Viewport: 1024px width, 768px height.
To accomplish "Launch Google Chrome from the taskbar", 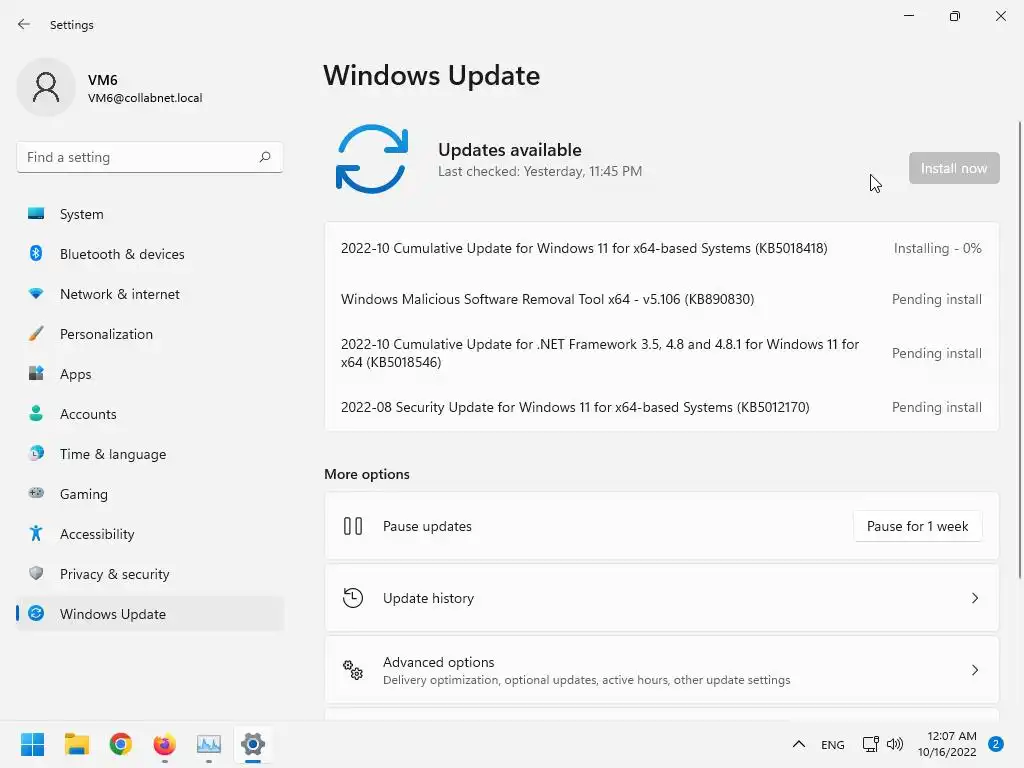I will click(x=121, y=744).
